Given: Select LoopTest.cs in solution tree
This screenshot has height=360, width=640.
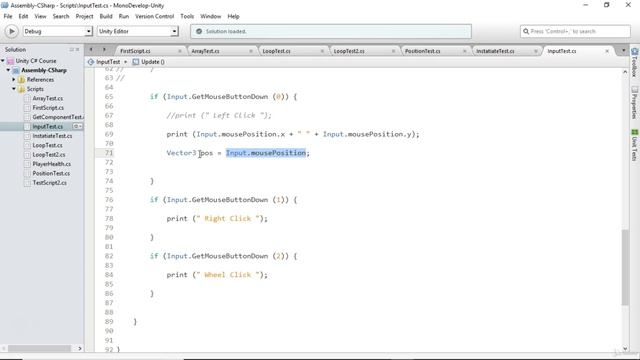Looking at the screenshot, I should pos(47,145).
